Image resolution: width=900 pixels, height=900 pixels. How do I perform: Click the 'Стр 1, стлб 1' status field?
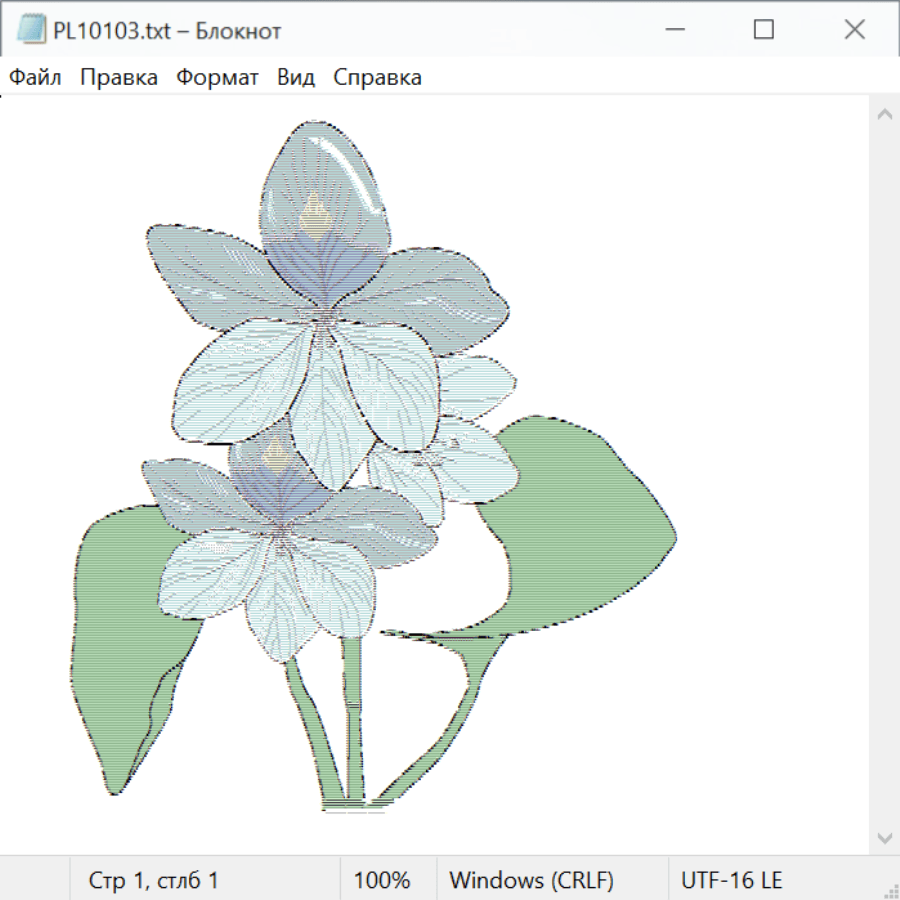[x=154, y=880]
